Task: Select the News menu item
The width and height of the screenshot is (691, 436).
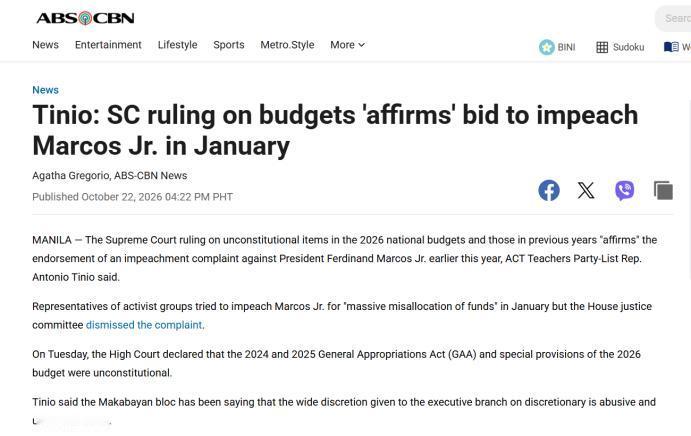Action: pyautogui.click(x=45, y=45)
